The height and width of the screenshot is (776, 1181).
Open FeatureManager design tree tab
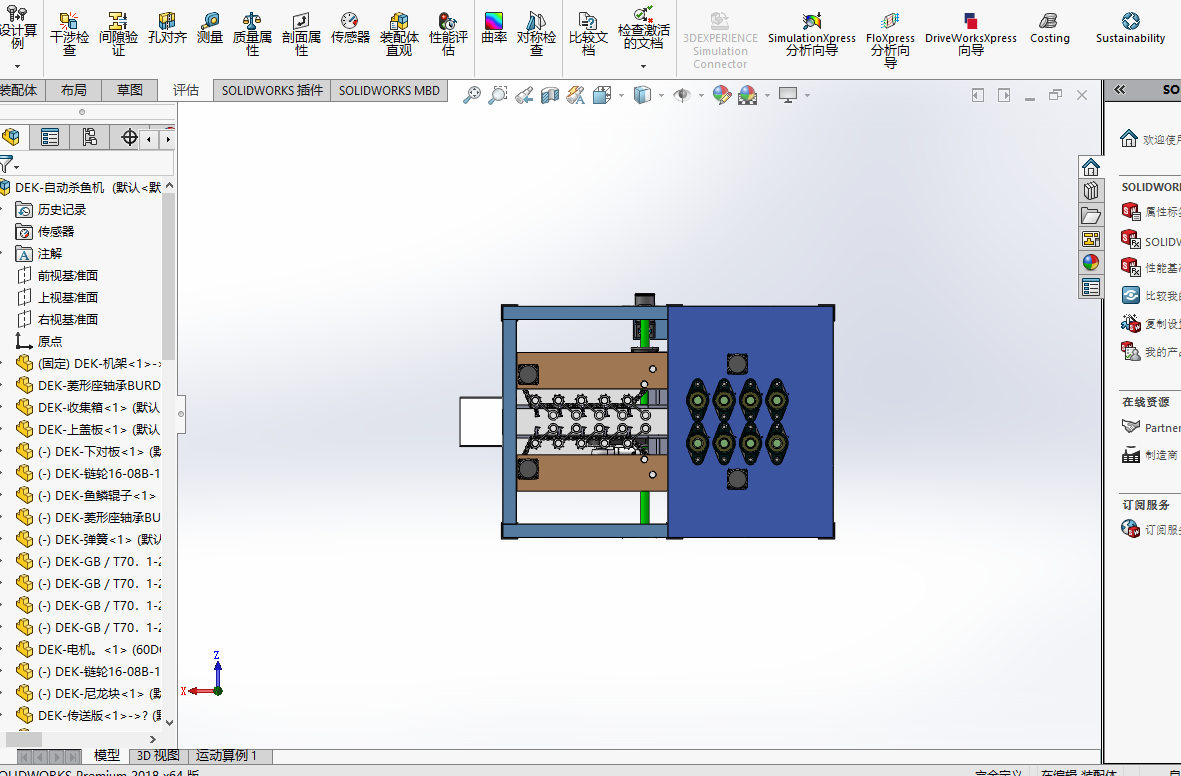(x=11, y=137)
